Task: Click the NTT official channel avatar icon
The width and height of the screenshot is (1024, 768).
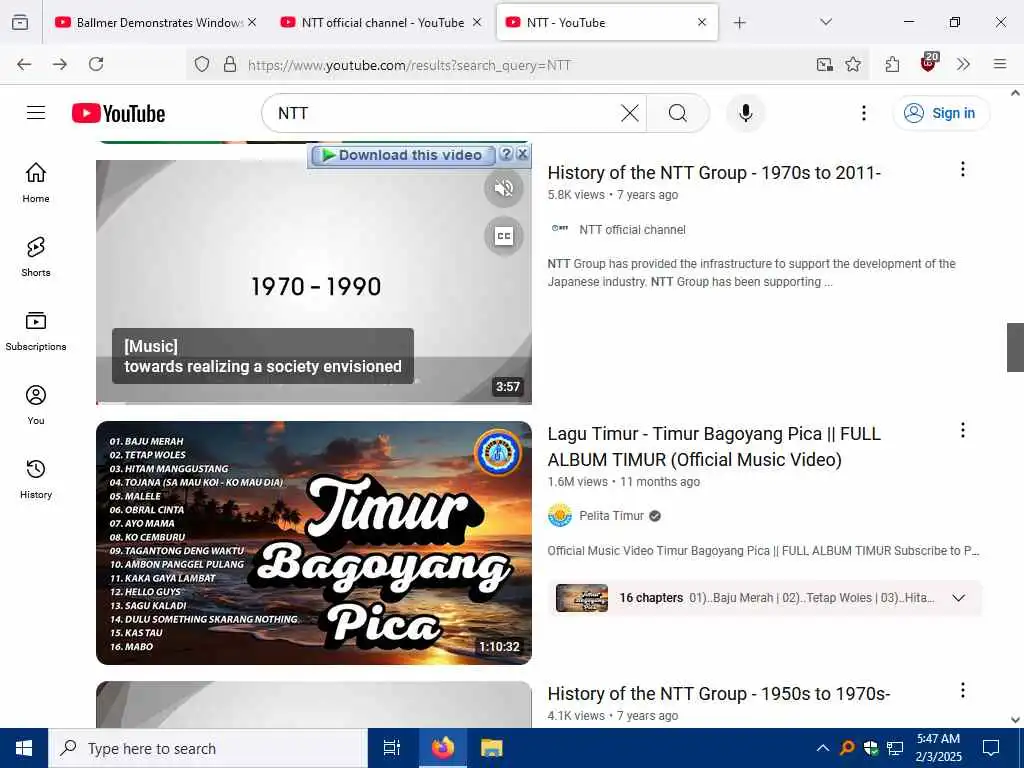Action: (x=560, y=229)
